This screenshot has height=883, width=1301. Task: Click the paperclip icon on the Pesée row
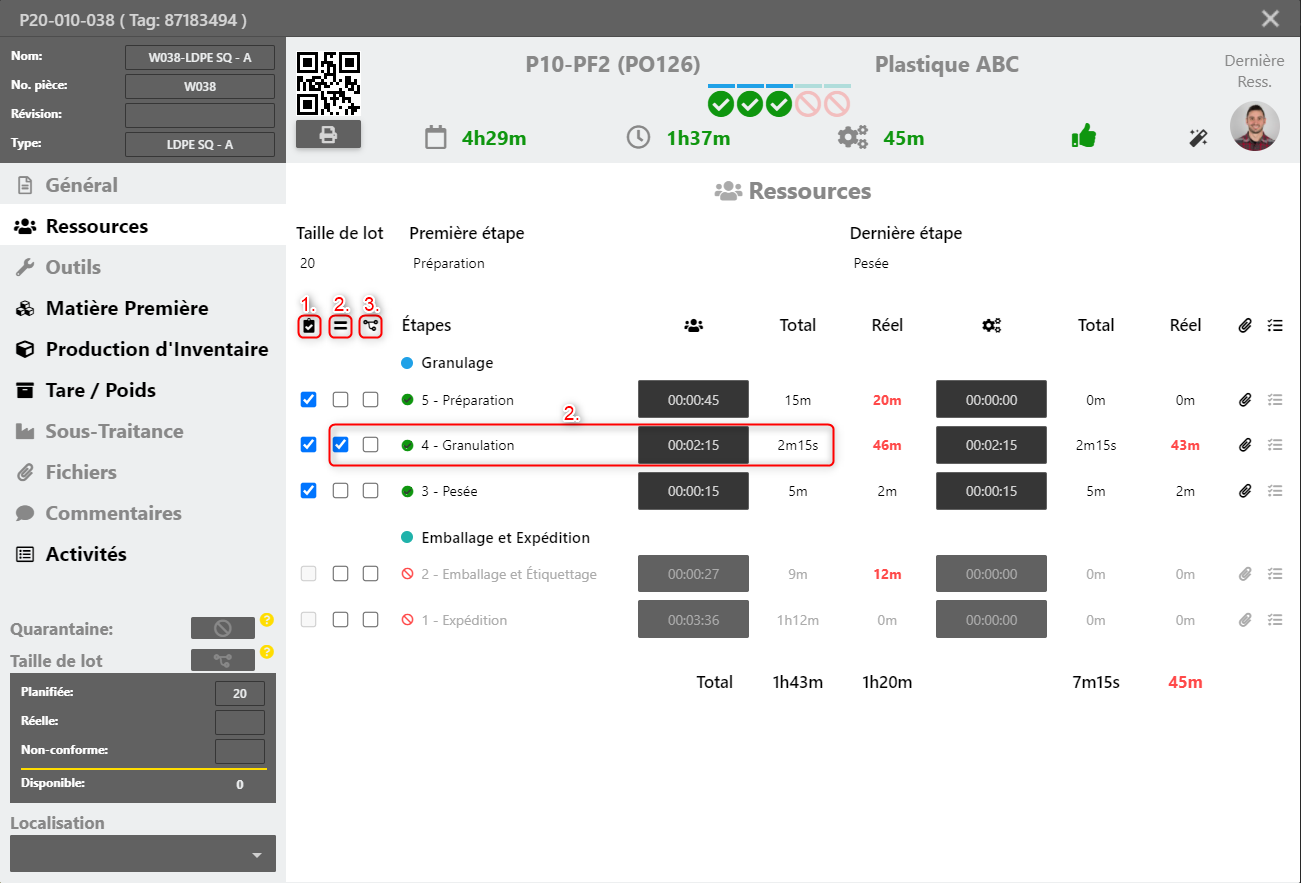coord(1245,491)
